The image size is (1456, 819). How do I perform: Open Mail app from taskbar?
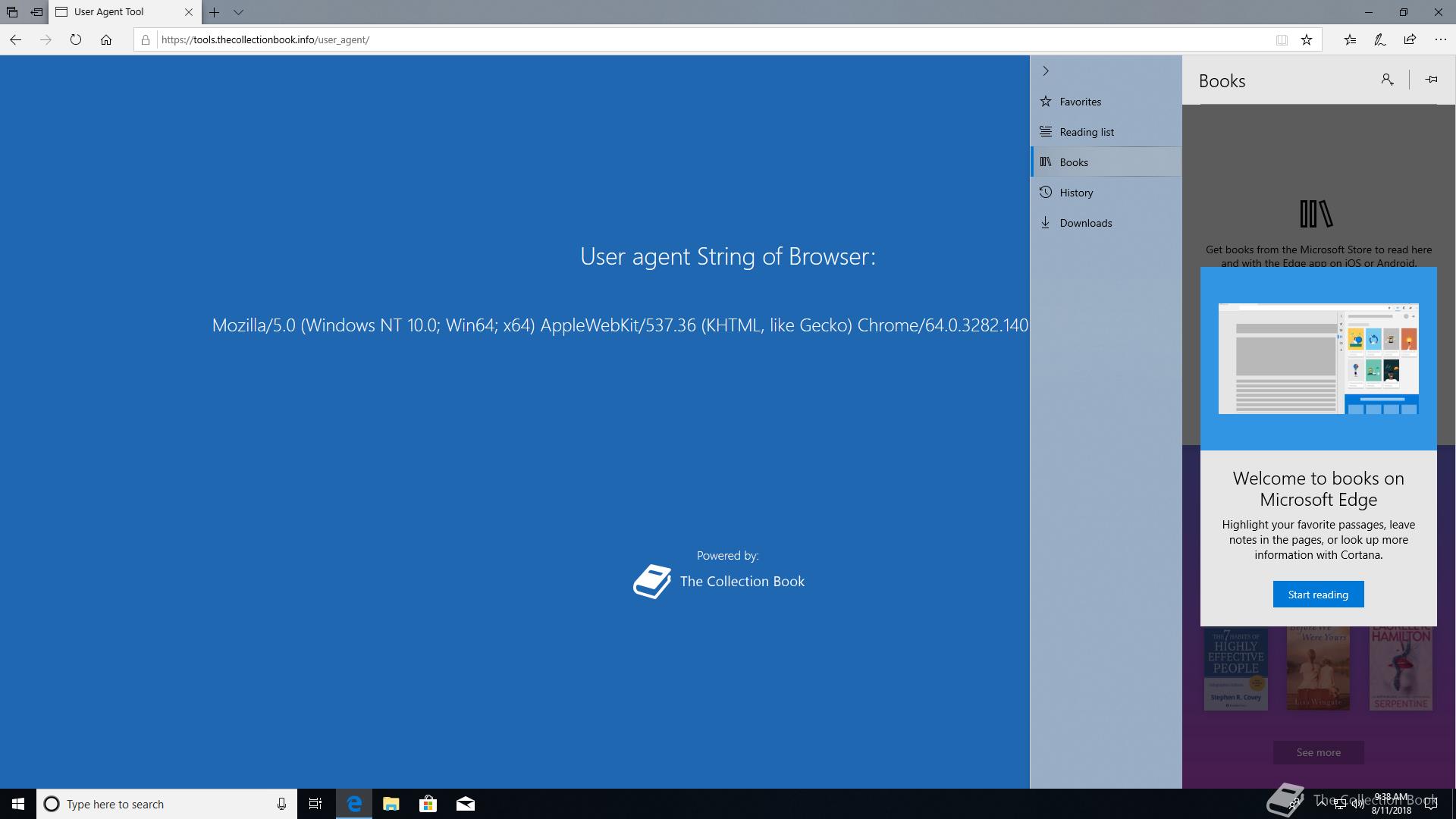[x=466, y=804]
